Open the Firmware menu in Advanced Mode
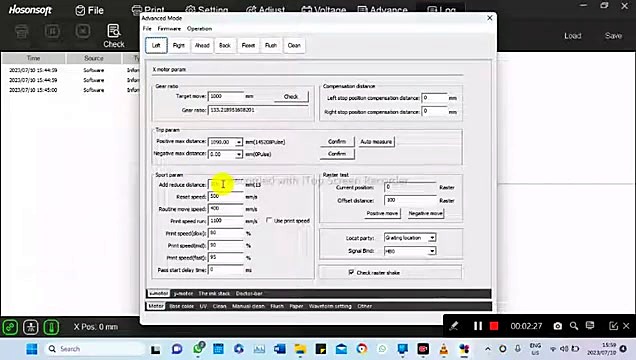 tap(169, 29)
